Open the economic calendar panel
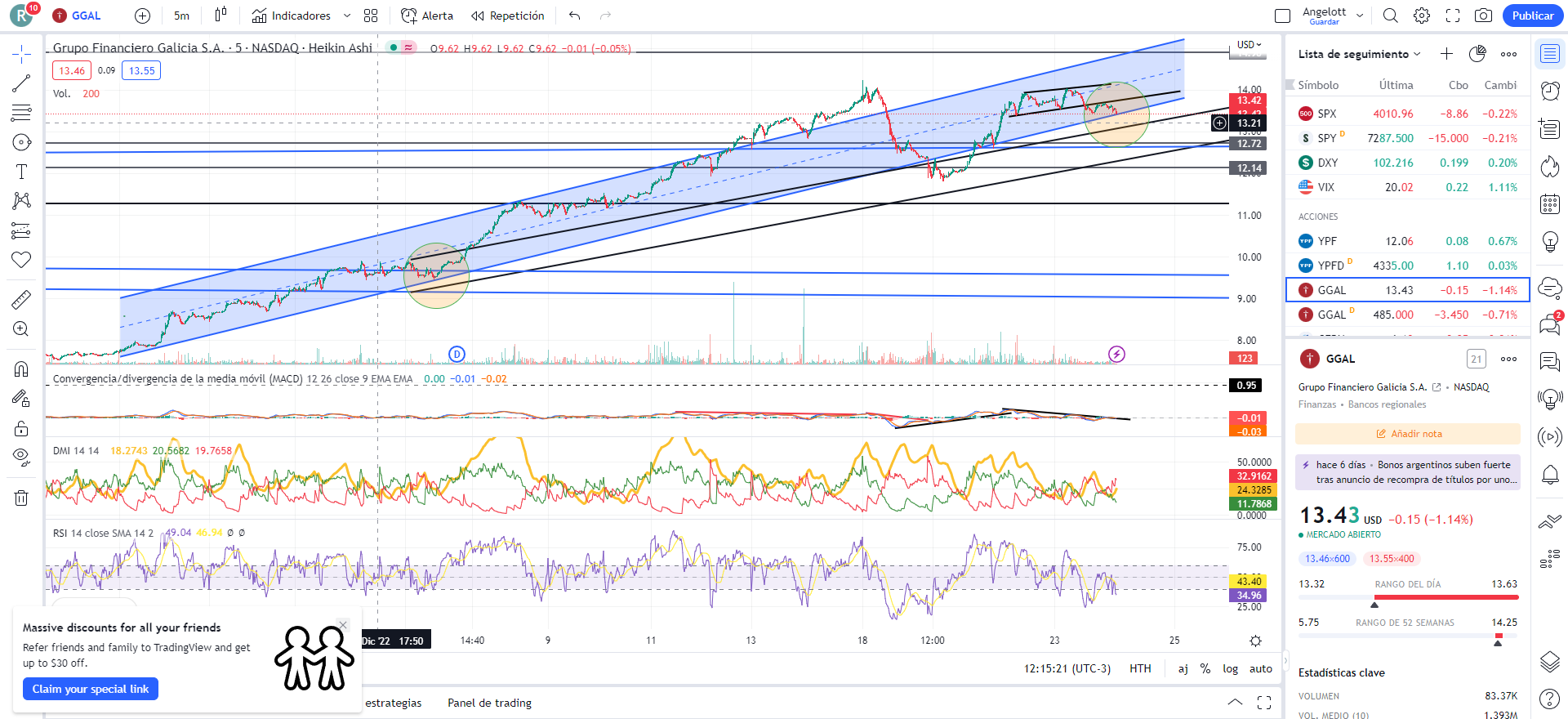Image resolution: width=1568 pixels, height=719 pixels. [x=1550, y=203]
